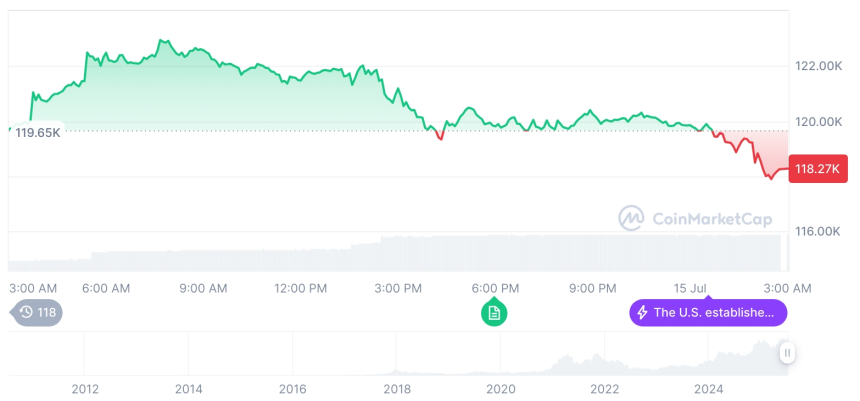Click the clock history icon
Screen dimensions: 860x401
point(25,313)
